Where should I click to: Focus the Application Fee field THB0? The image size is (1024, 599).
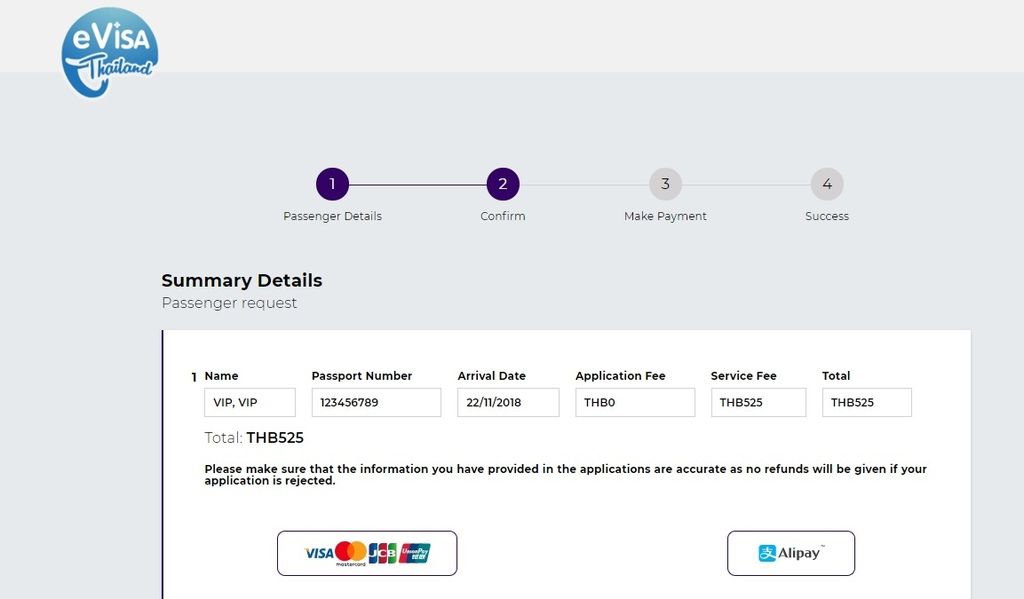tap(635, 402)
